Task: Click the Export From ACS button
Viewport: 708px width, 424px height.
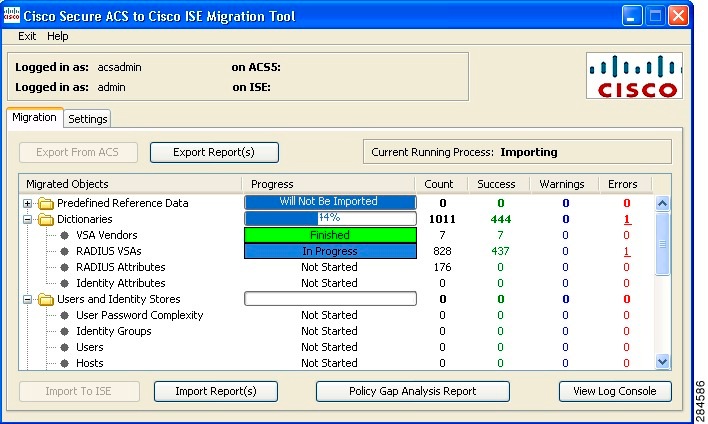Action: tap(78, 152)
